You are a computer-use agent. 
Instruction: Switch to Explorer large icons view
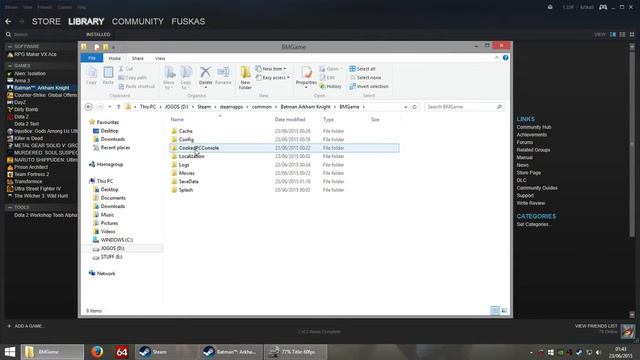pyautogui.click(x=504, y=311)
